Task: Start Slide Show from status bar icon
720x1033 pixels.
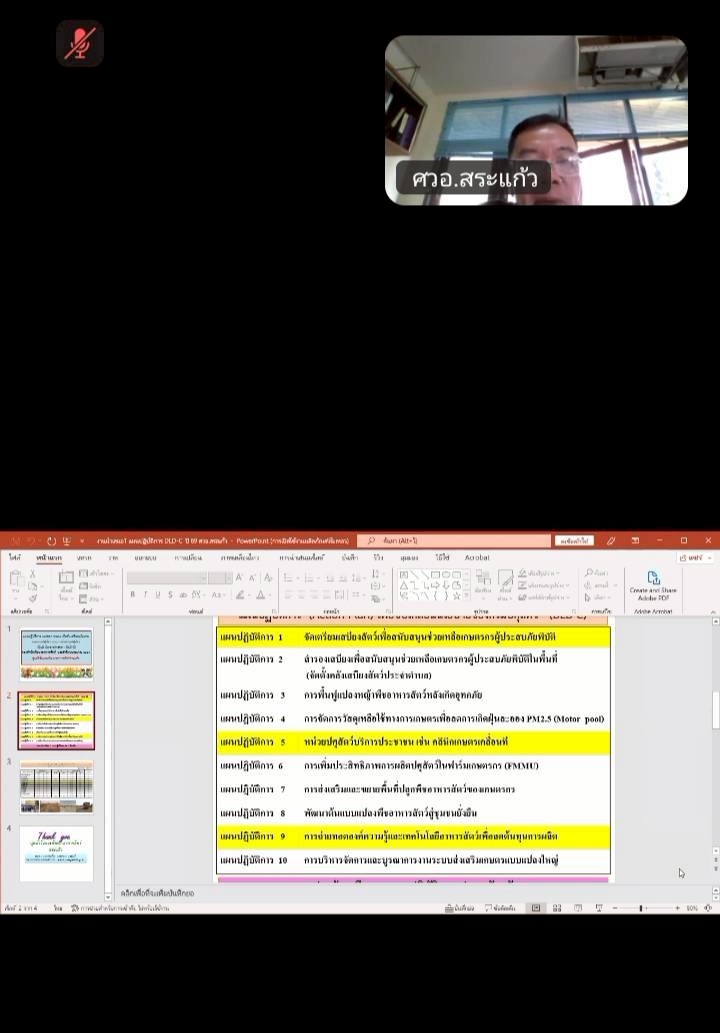Action: tap(597, 908)
